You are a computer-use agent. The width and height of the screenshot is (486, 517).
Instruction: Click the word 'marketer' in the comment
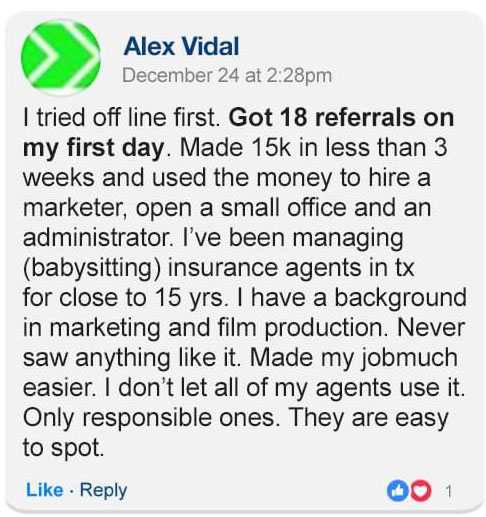[x=74, y=207]
